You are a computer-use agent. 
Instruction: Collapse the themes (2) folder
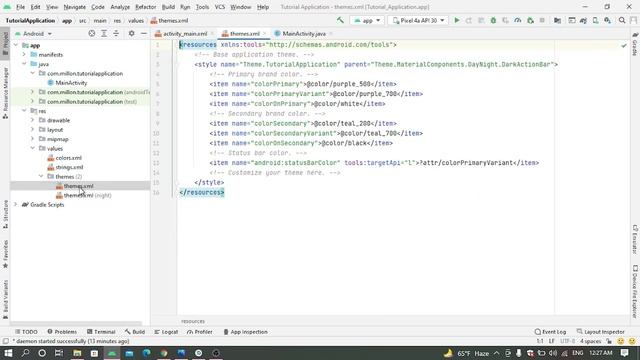tap(41, 176)
